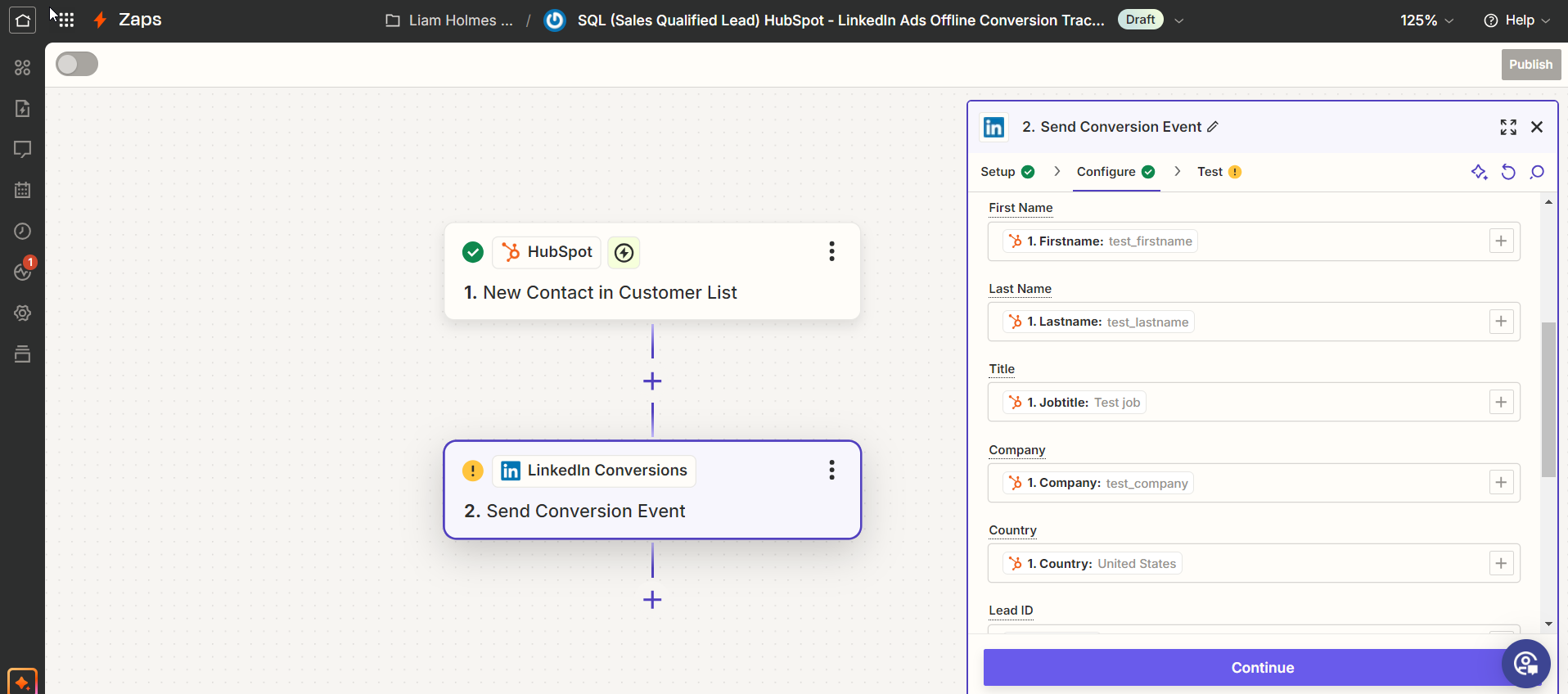Image resolution: width=1568 pixels, height=694 pixels.
Task: Open the 125% zoom level dropdown
Action: tap(1426, 20)
